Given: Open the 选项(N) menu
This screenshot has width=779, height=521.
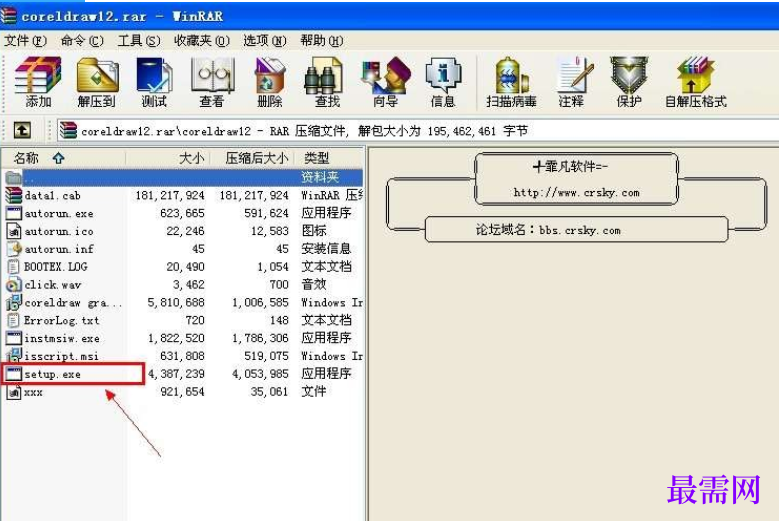Looking at the screenshot, I should tap(265, 41).
